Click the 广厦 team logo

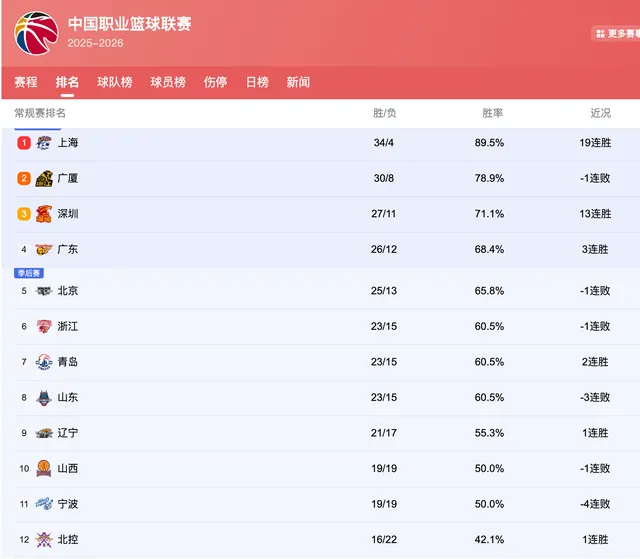tap(44, 178)
